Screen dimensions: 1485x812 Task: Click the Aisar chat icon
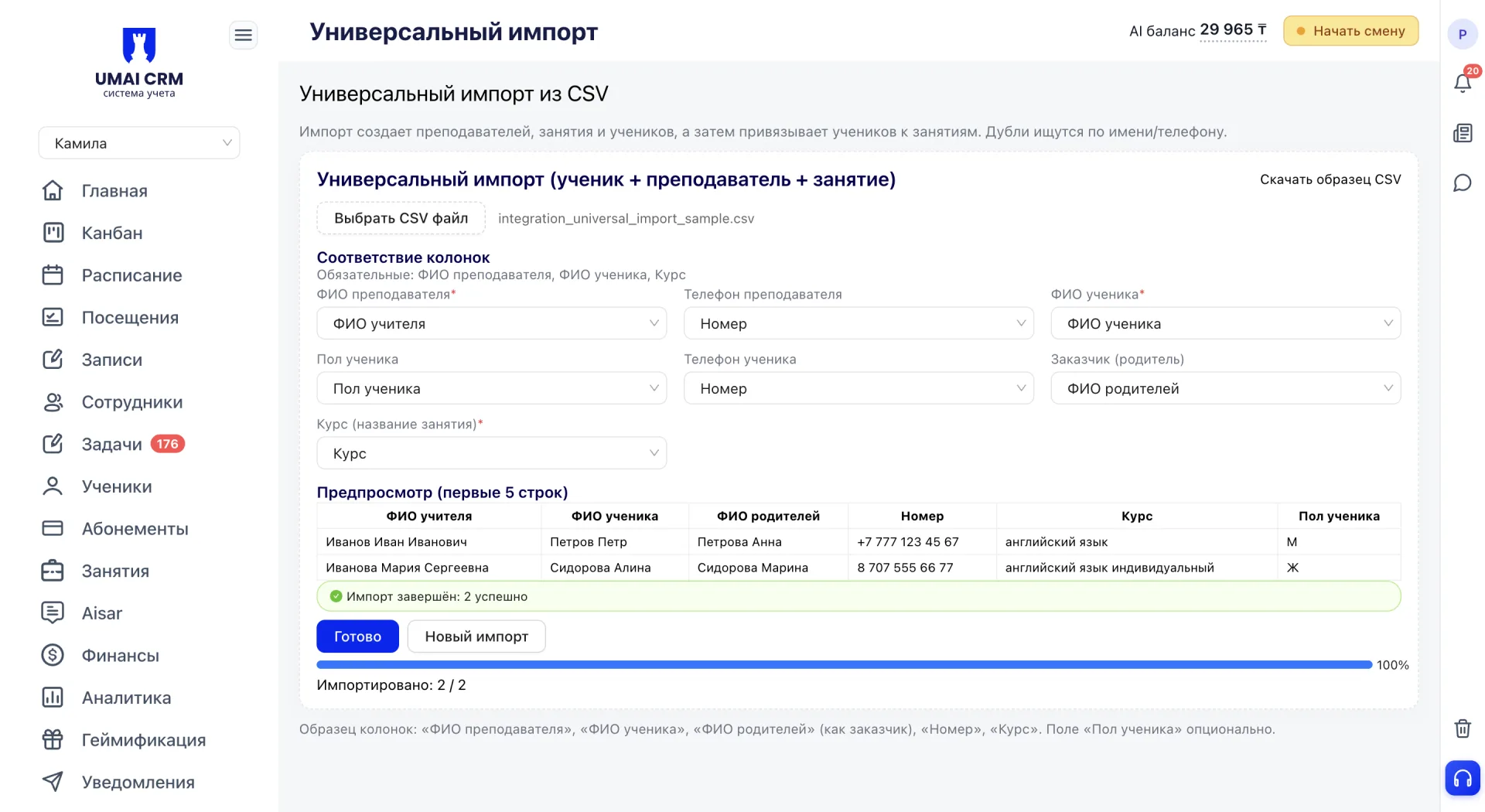click(53, 612)
